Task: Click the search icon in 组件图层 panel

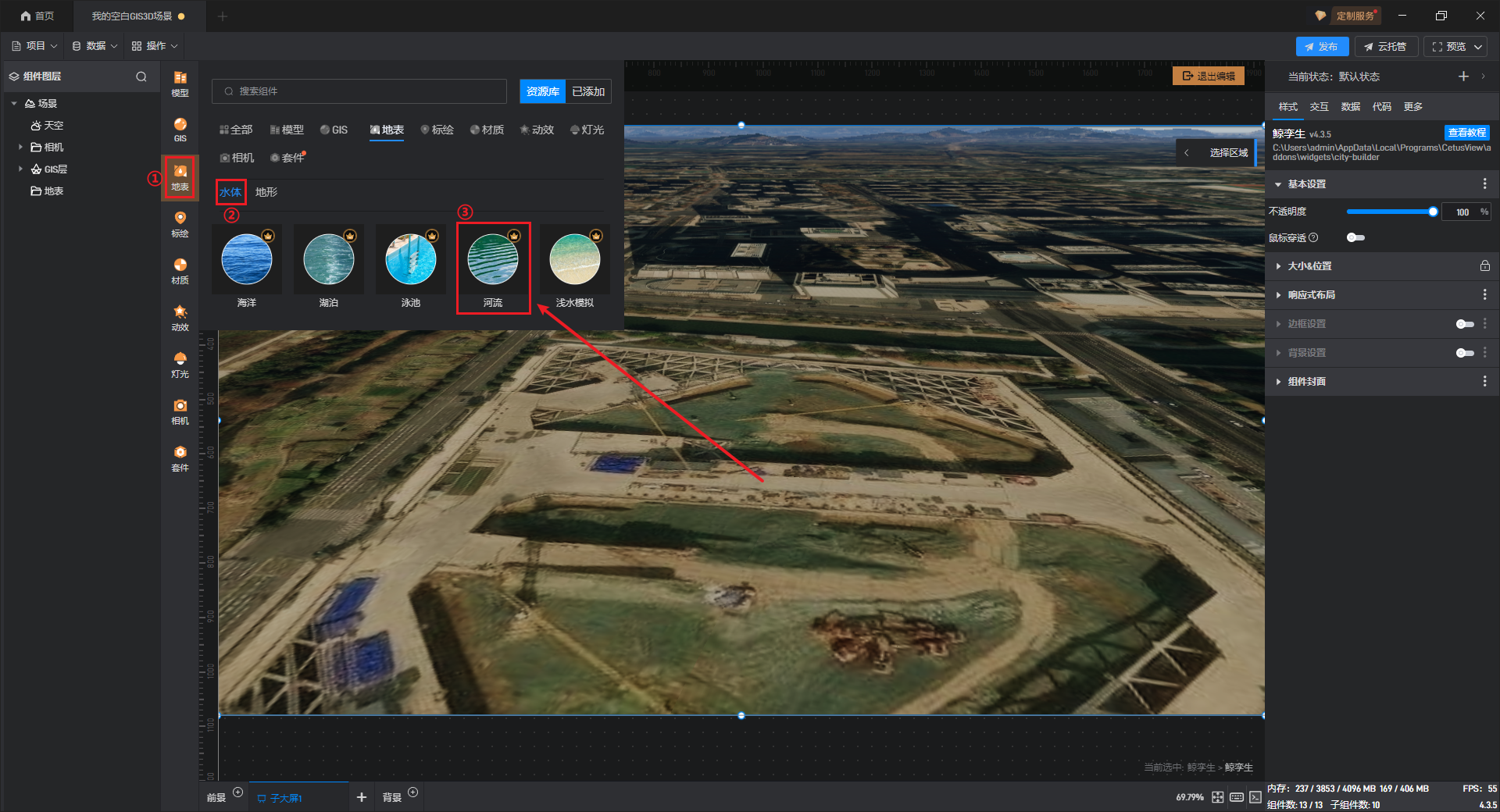Action: (x=141, y=77)
